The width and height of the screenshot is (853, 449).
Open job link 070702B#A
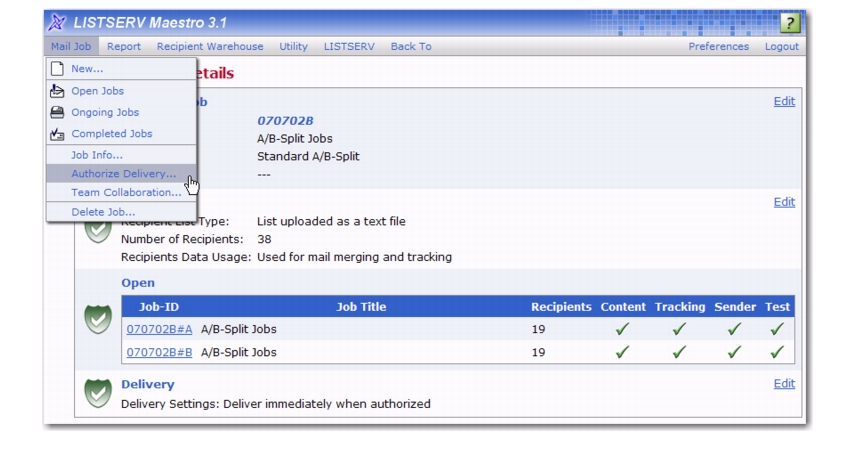pyautogui.click(x=159, y=329)
